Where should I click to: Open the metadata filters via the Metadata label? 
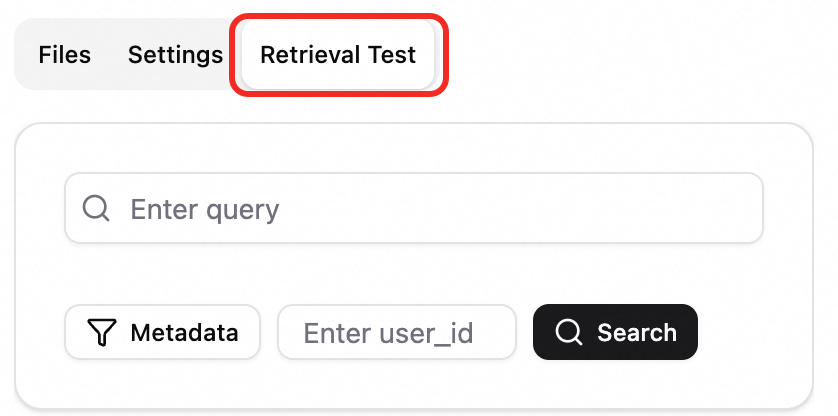coord(184,333)
